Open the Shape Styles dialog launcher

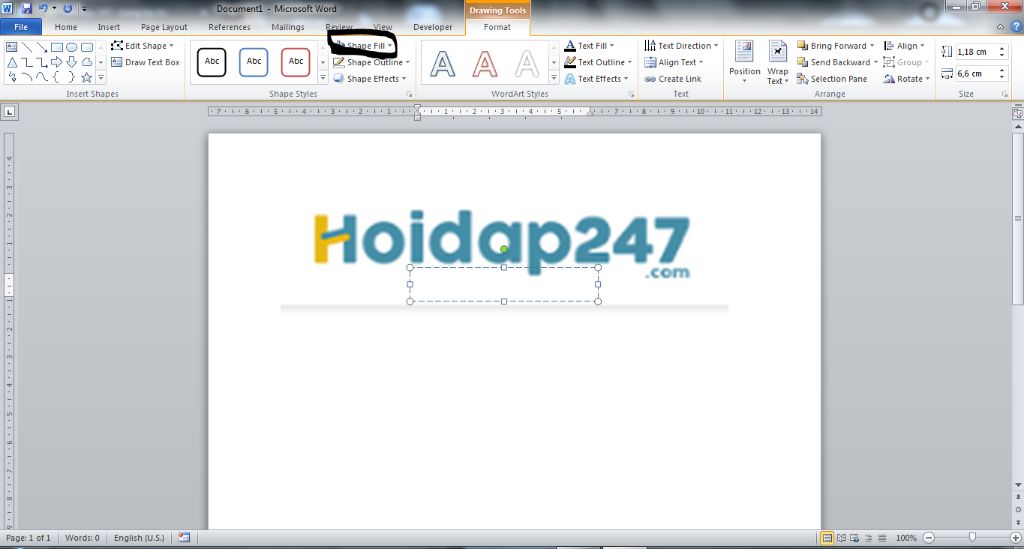pyautogui.click(x=409, y=95)
